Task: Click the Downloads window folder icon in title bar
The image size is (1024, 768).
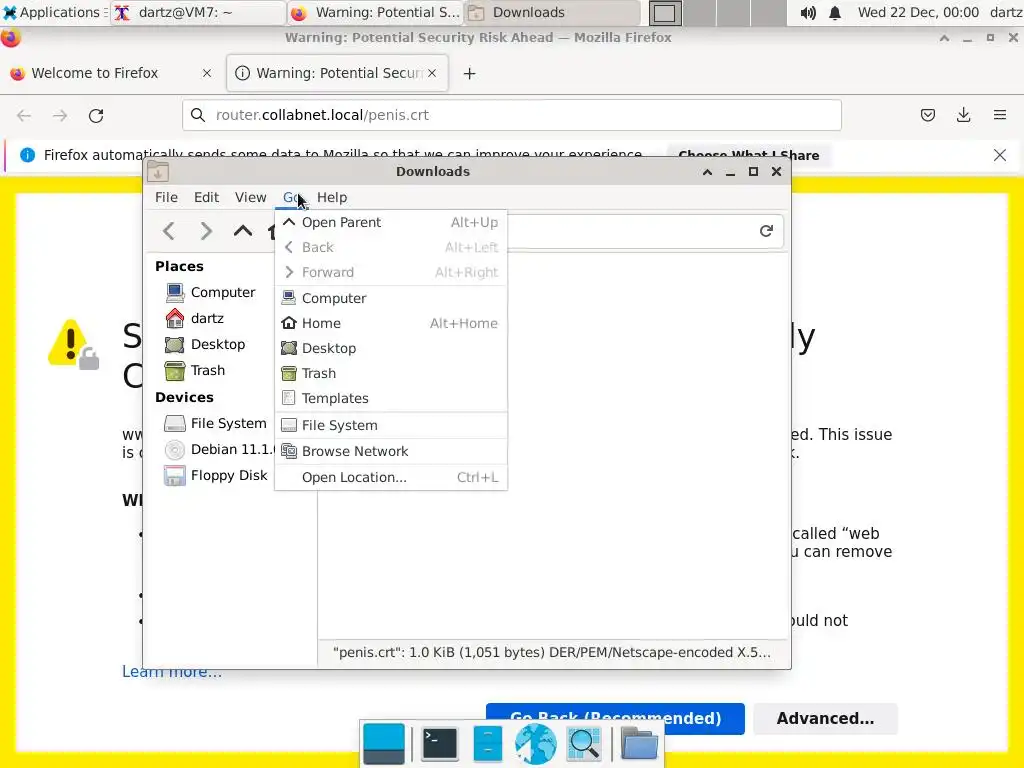Action: (x=158, y=171)
